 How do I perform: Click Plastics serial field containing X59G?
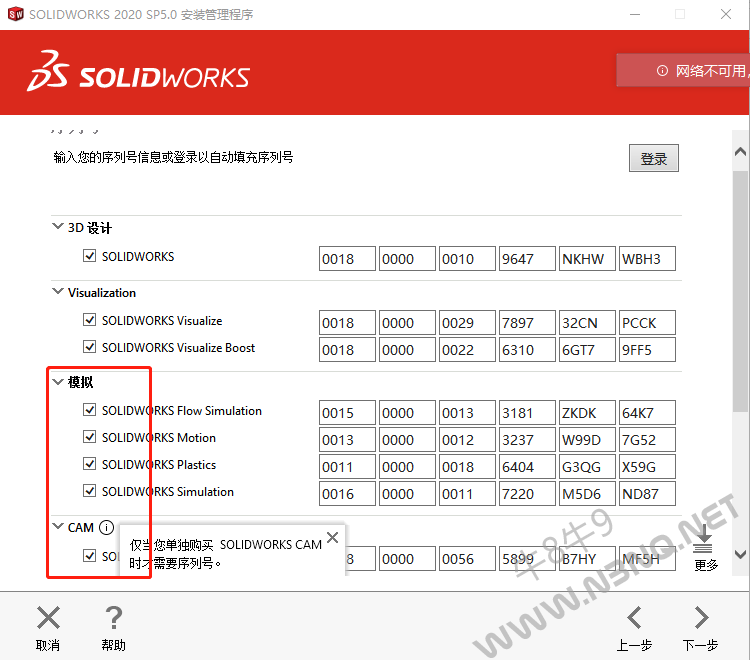tap(647, 467)
